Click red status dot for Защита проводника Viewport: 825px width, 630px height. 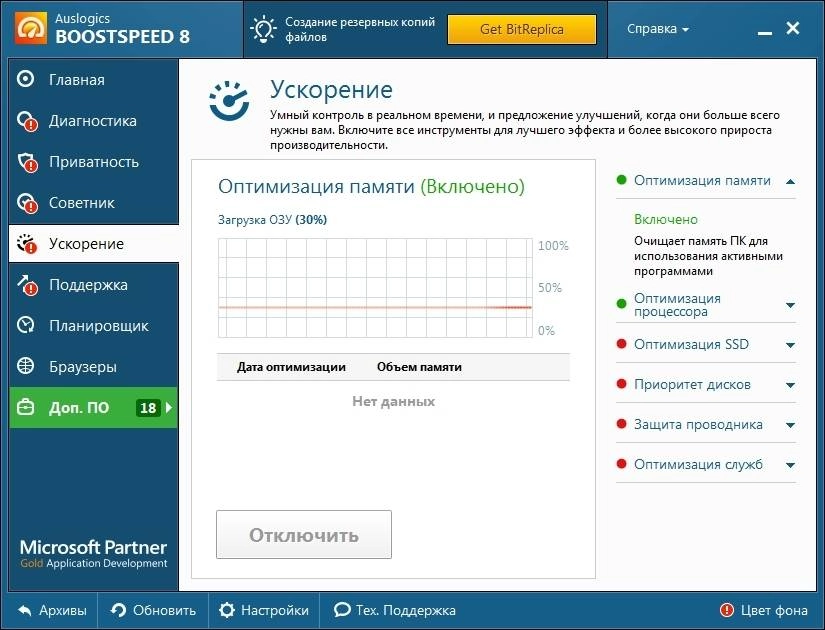(x=621, y=424)
